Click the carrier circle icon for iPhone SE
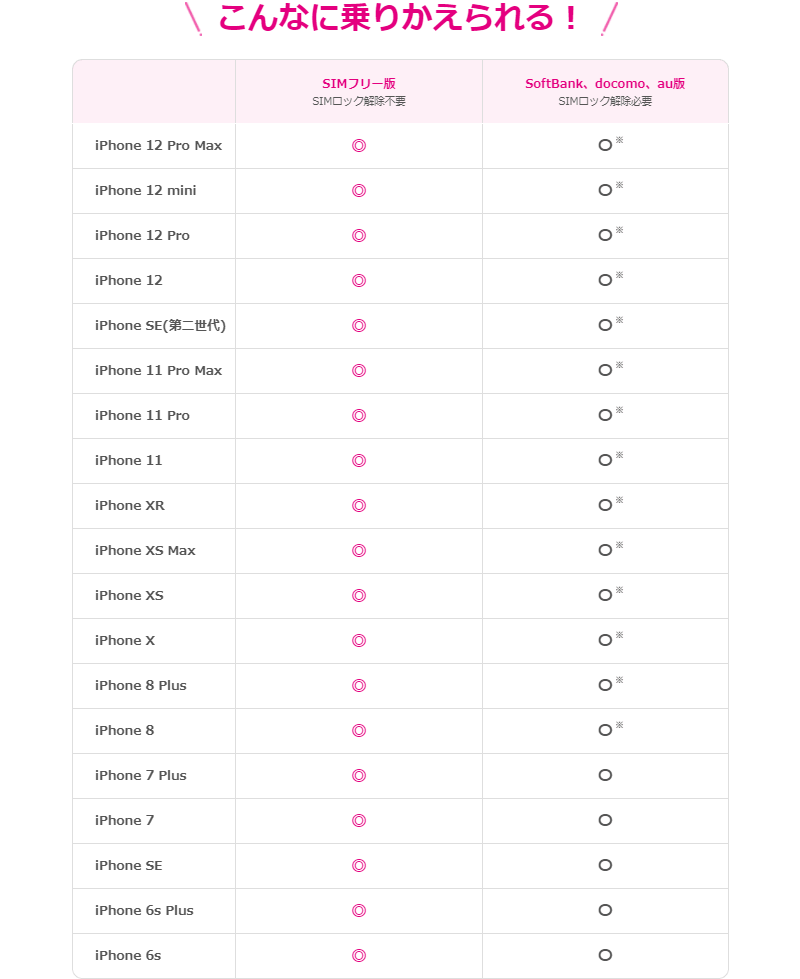Image resolution: width=800 pixels, height=979 pixels. click(605, 865)
